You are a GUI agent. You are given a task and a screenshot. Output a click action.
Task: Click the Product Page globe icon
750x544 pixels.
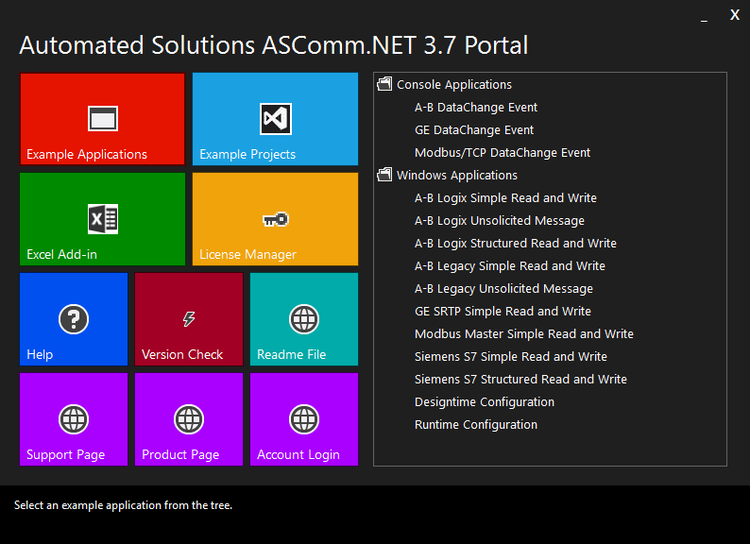coord(189,419)
